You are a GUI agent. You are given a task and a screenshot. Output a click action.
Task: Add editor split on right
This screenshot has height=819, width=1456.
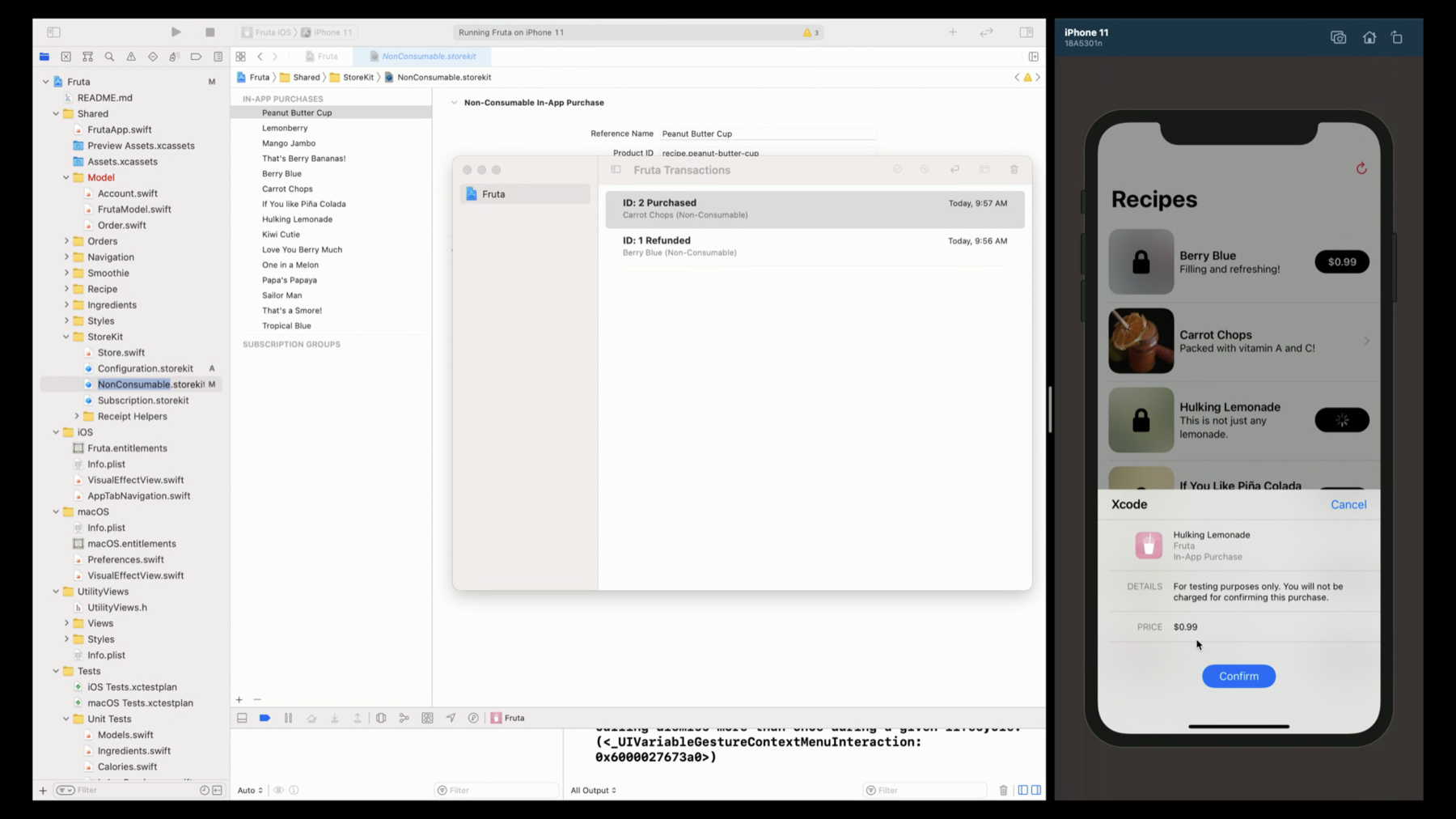coord(1034,57)
